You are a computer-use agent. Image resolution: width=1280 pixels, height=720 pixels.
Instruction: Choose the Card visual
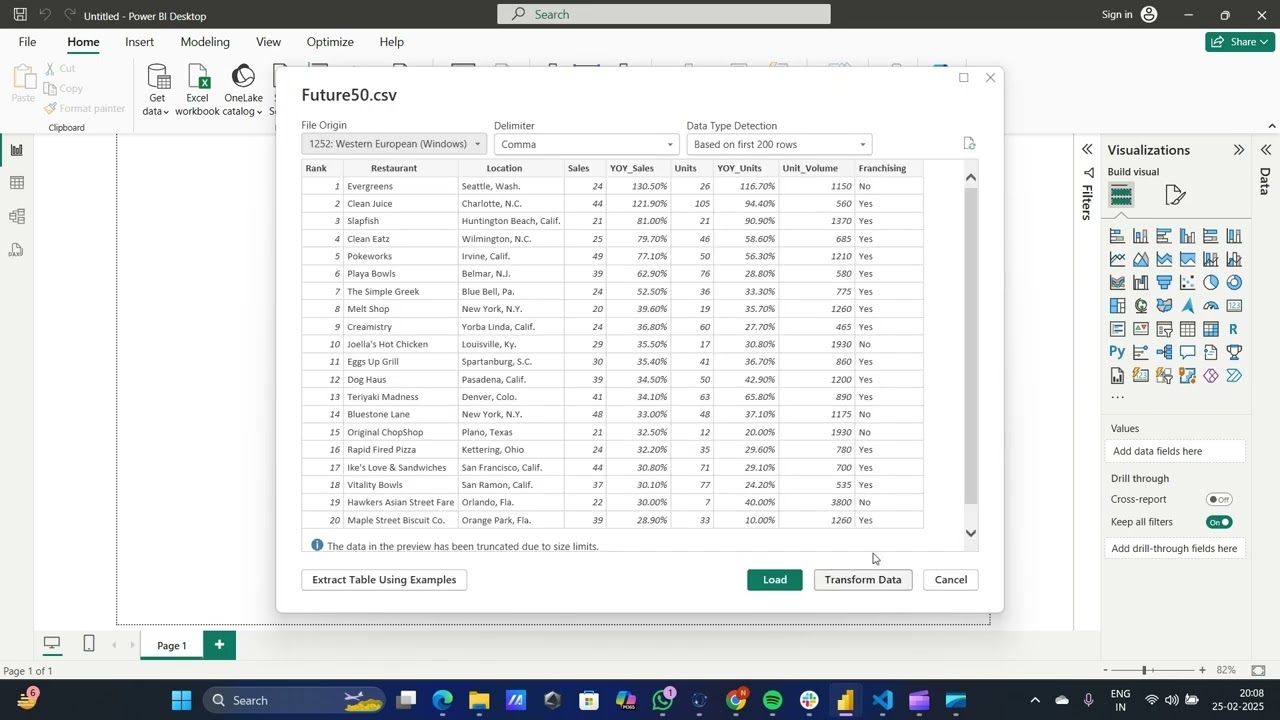[1234, 306]
